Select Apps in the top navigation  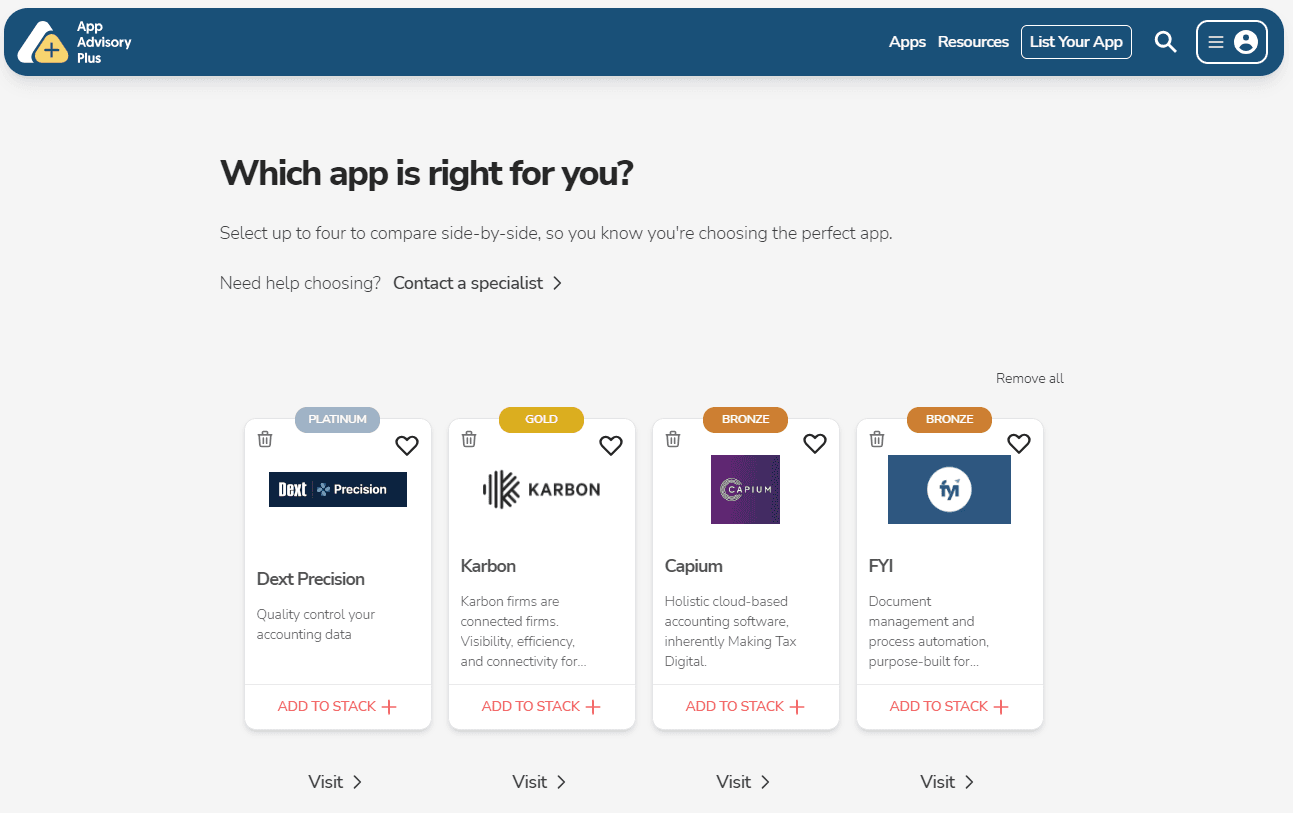[x=907, y=42]
